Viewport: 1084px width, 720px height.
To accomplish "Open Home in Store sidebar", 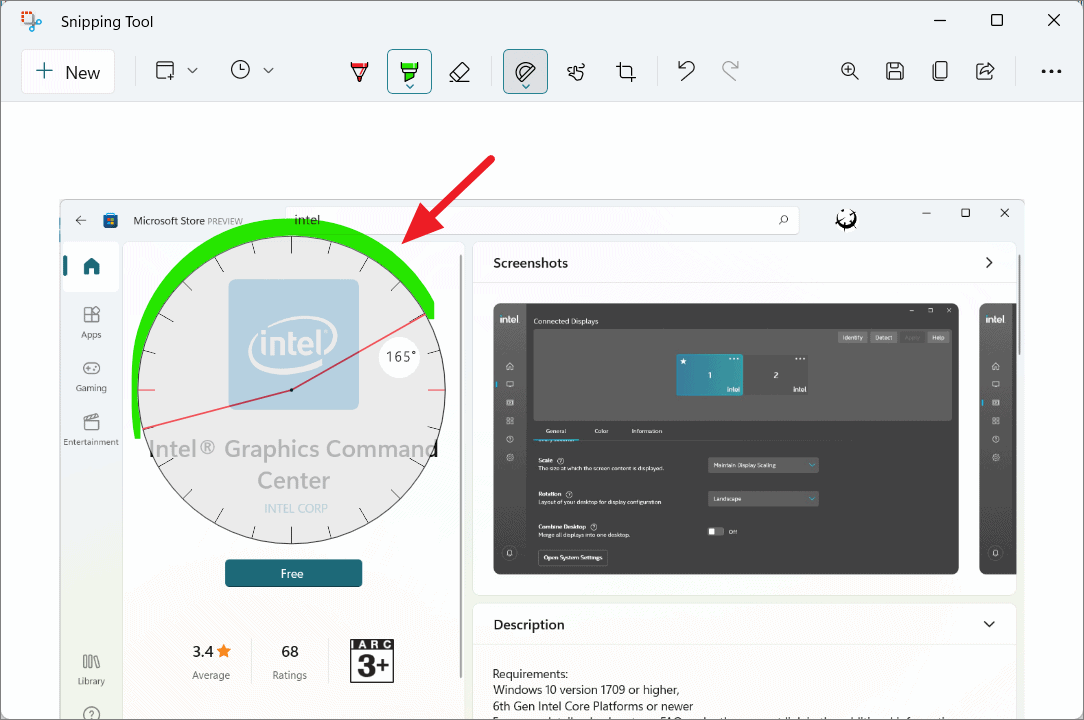I will pyautogui.click(x=91, y=266).
